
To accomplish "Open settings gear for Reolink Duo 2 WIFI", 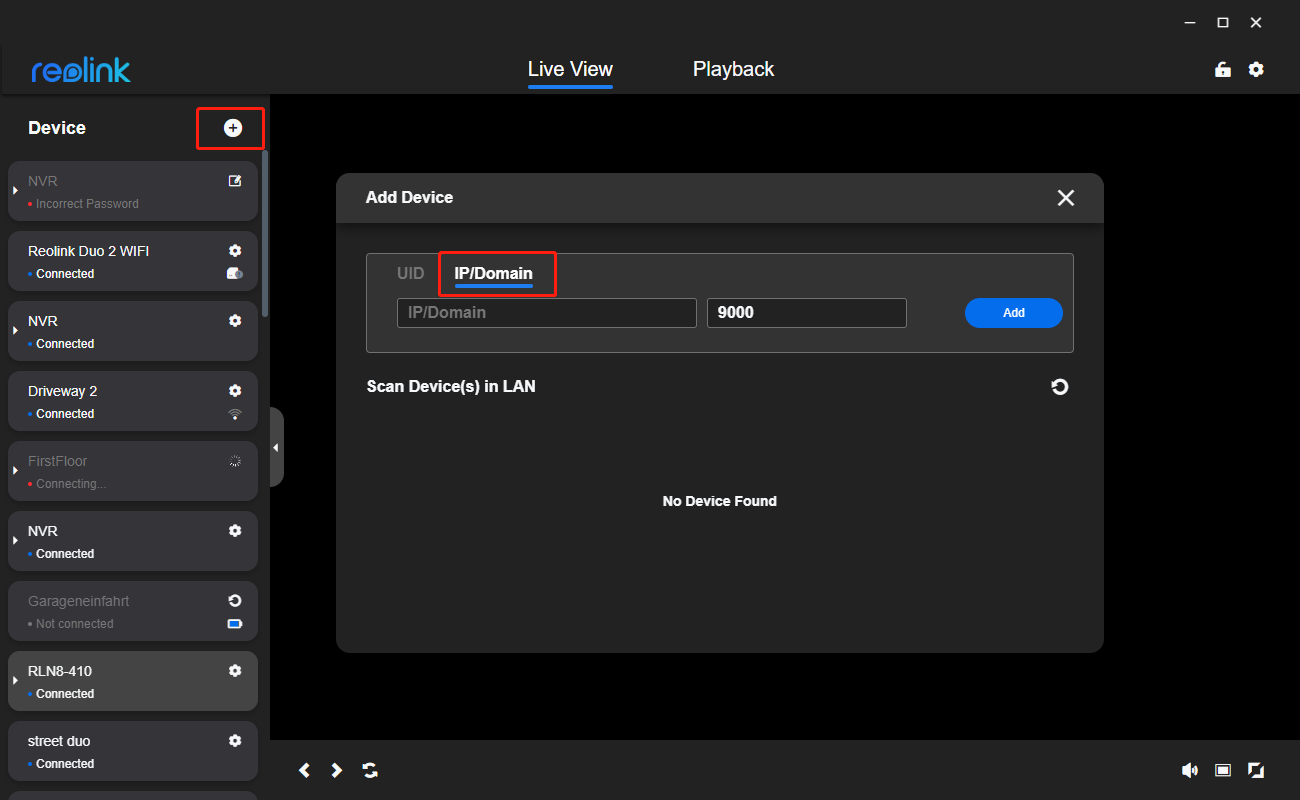I will point(235,251).
